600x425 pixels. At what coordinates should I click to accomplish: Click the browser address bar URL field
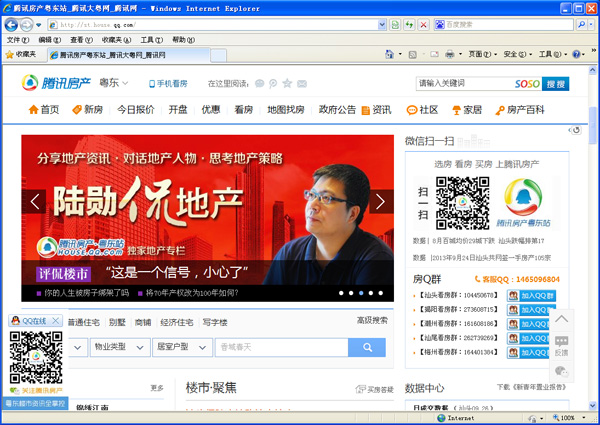[x=213, y=25]
